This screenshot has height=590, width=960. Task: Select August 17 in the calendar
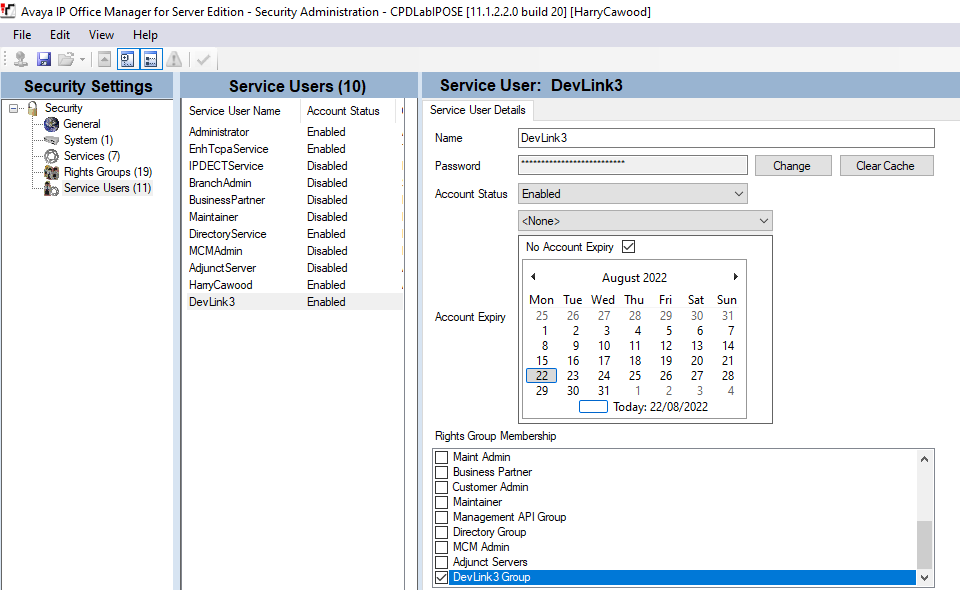click(604, 361)
